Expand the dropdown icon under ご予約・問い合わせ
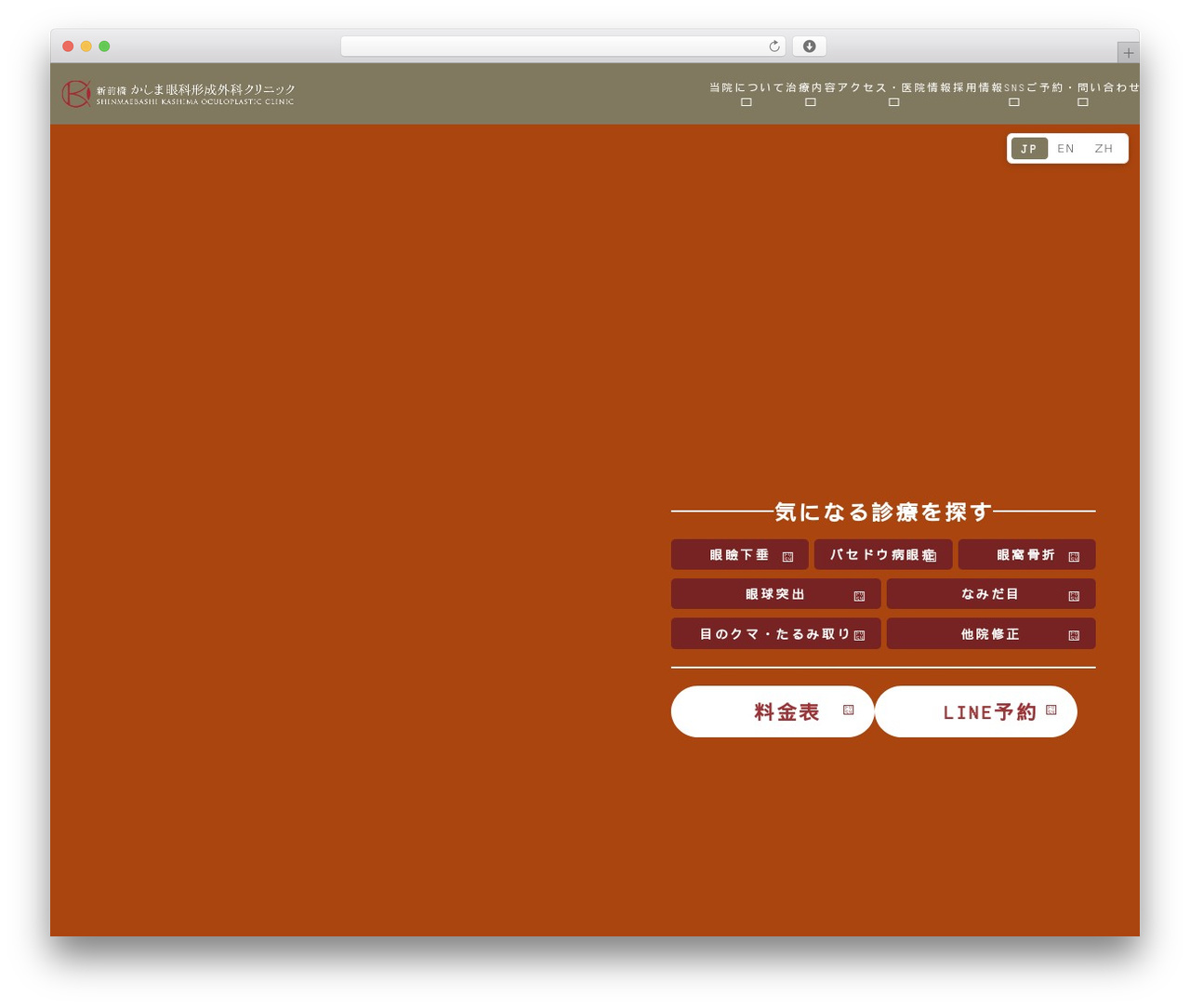 (1083, 102)
